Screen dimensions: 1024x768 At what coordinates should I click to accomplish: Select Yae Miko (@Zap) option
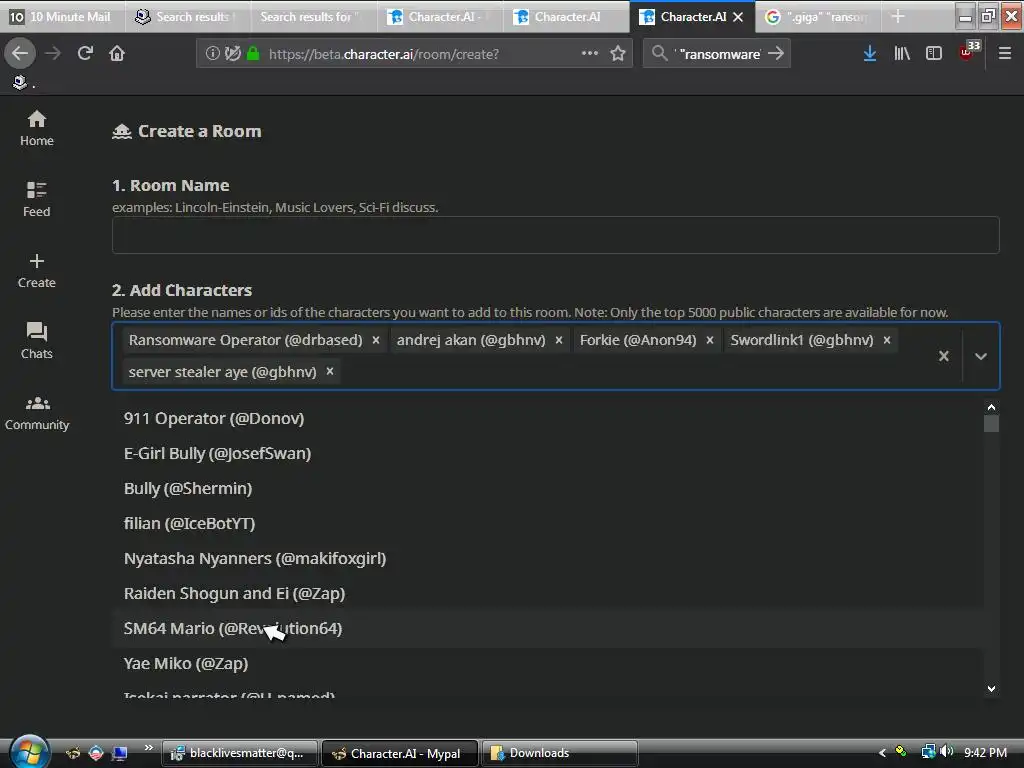point(547,664)
